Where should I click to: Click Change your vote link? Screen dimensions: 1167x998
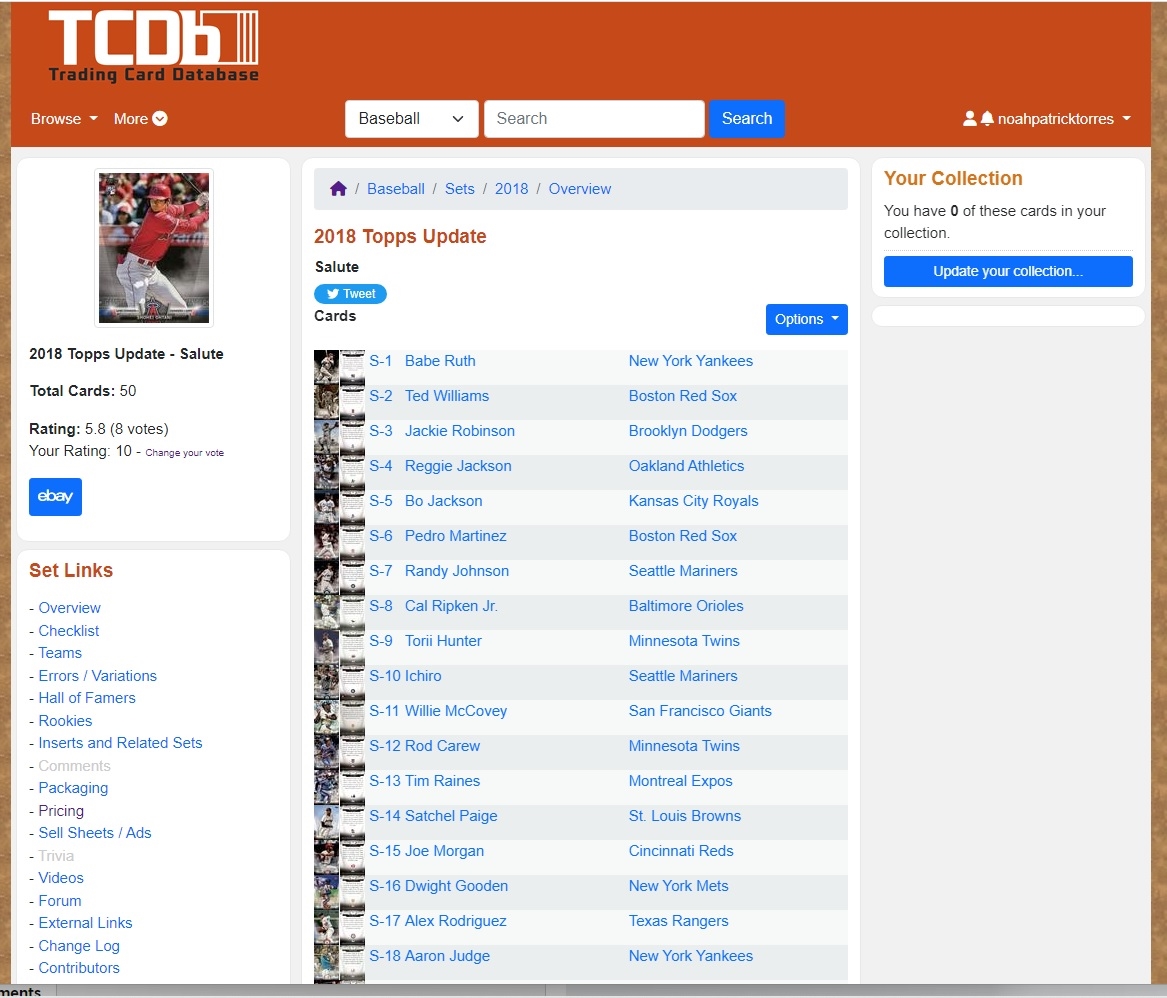185,452
